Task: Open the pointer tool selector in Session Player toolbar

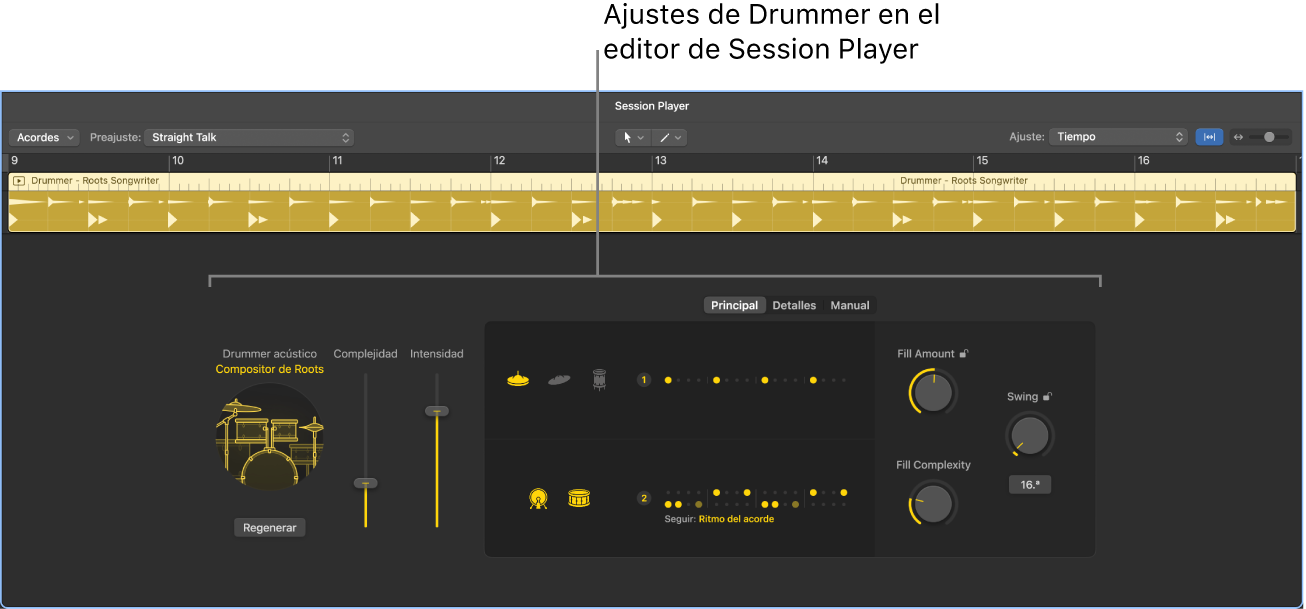Action: (633, 137)
